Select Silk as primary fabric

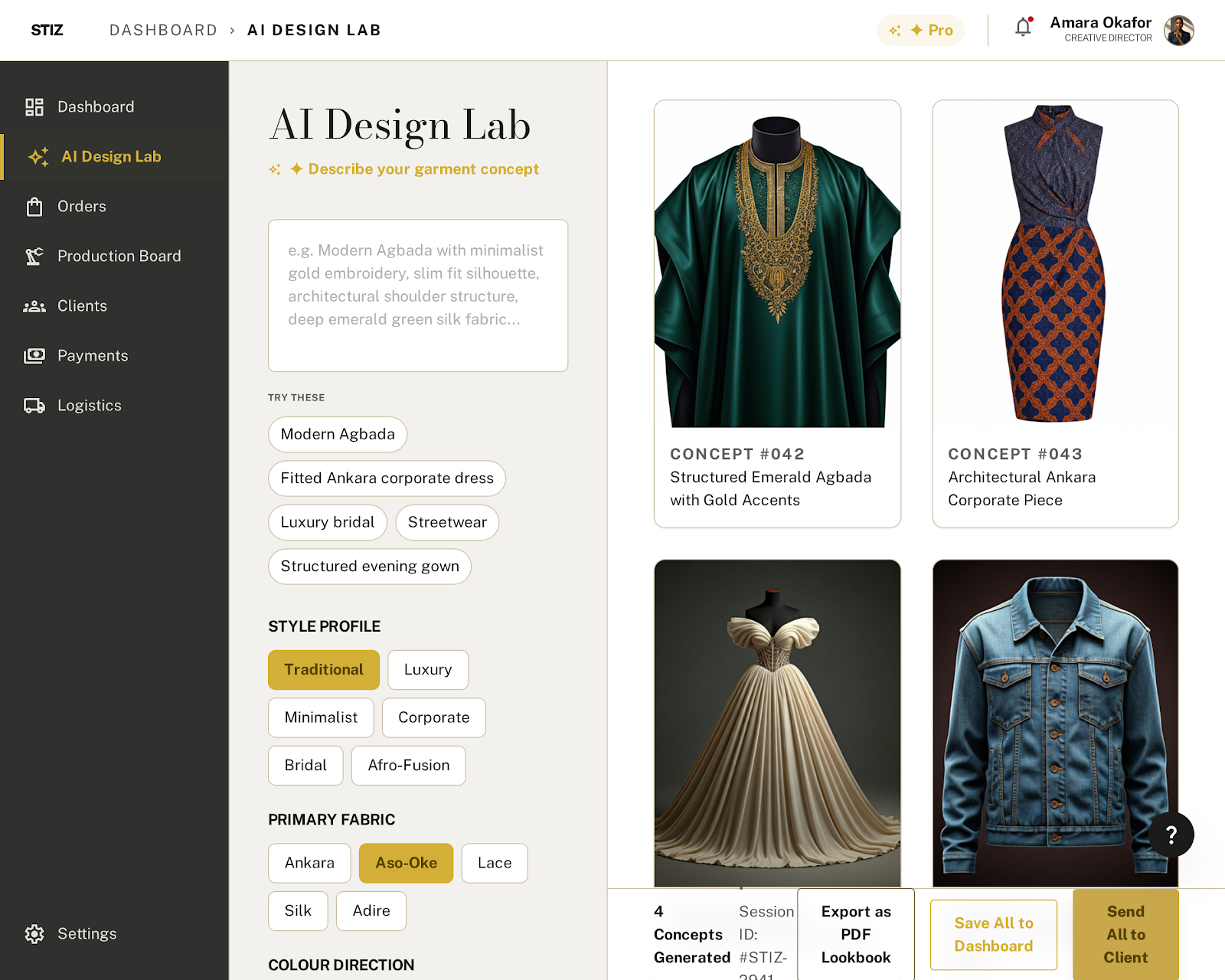298,911
